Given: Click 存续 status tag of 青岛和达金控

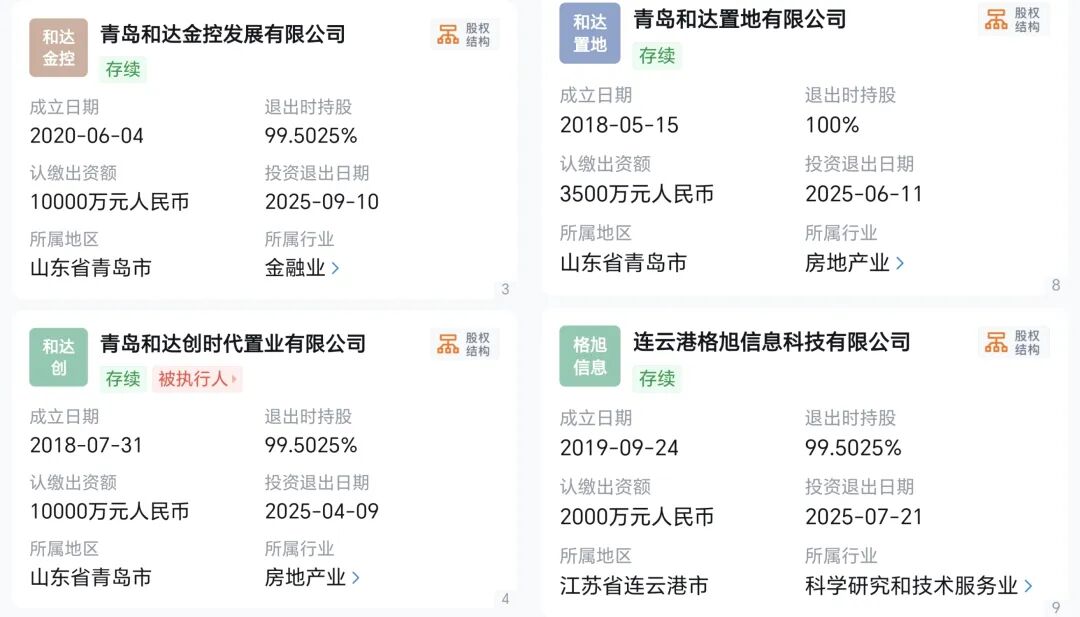Looking at the screenshot, I should point(124,69).
